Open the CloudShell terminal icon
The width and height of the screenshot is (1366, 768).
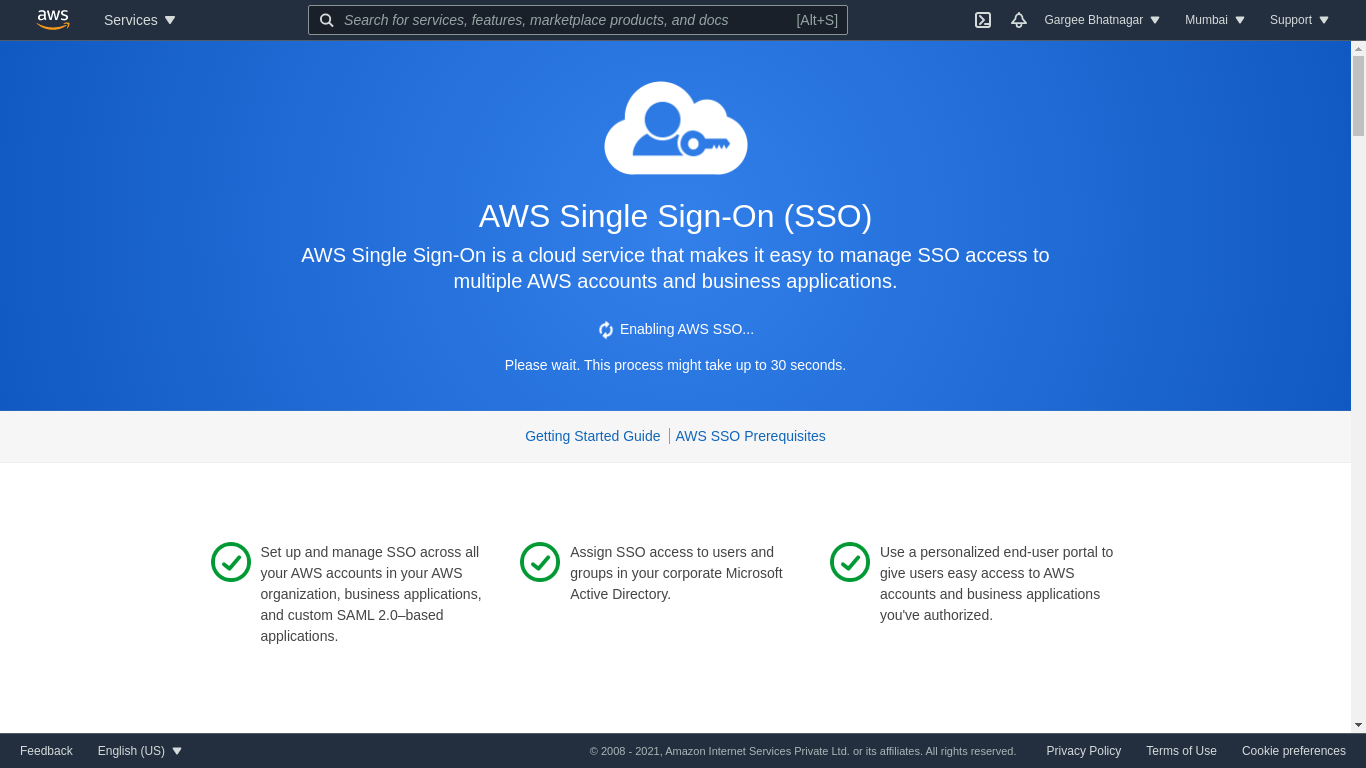pyautogui.click(x=983, y=20)
